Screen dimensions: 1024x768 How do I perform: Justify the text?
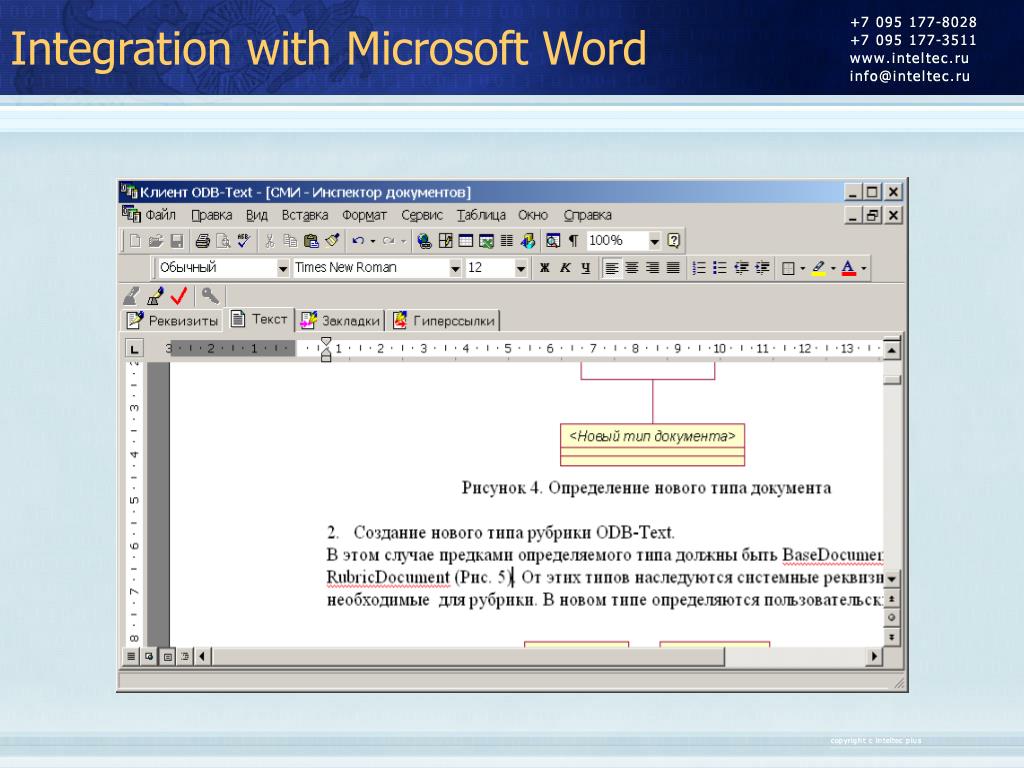[673, 268]
